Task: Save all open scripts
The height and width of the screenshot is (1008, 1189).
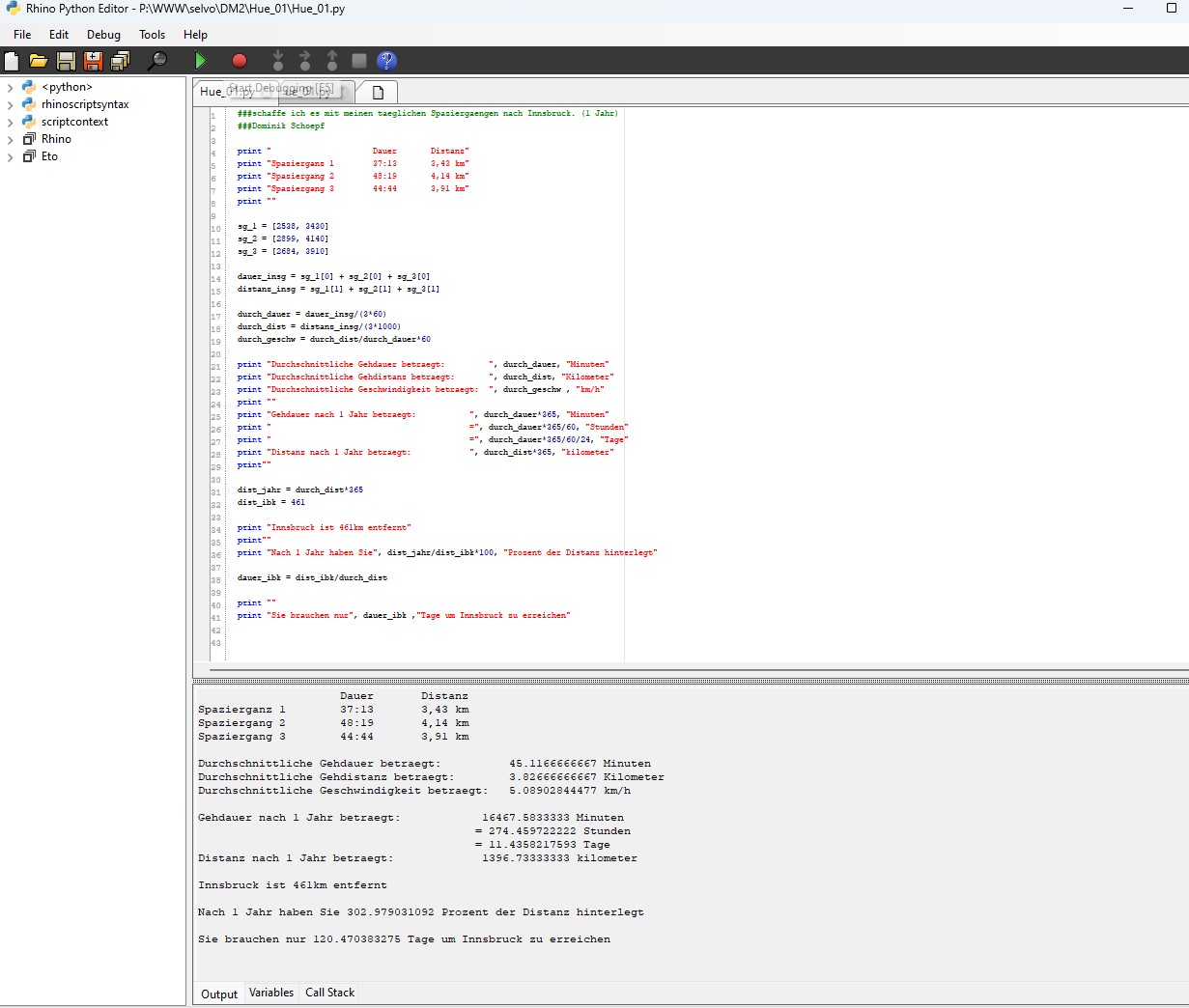Action: [x=120, y=60]
